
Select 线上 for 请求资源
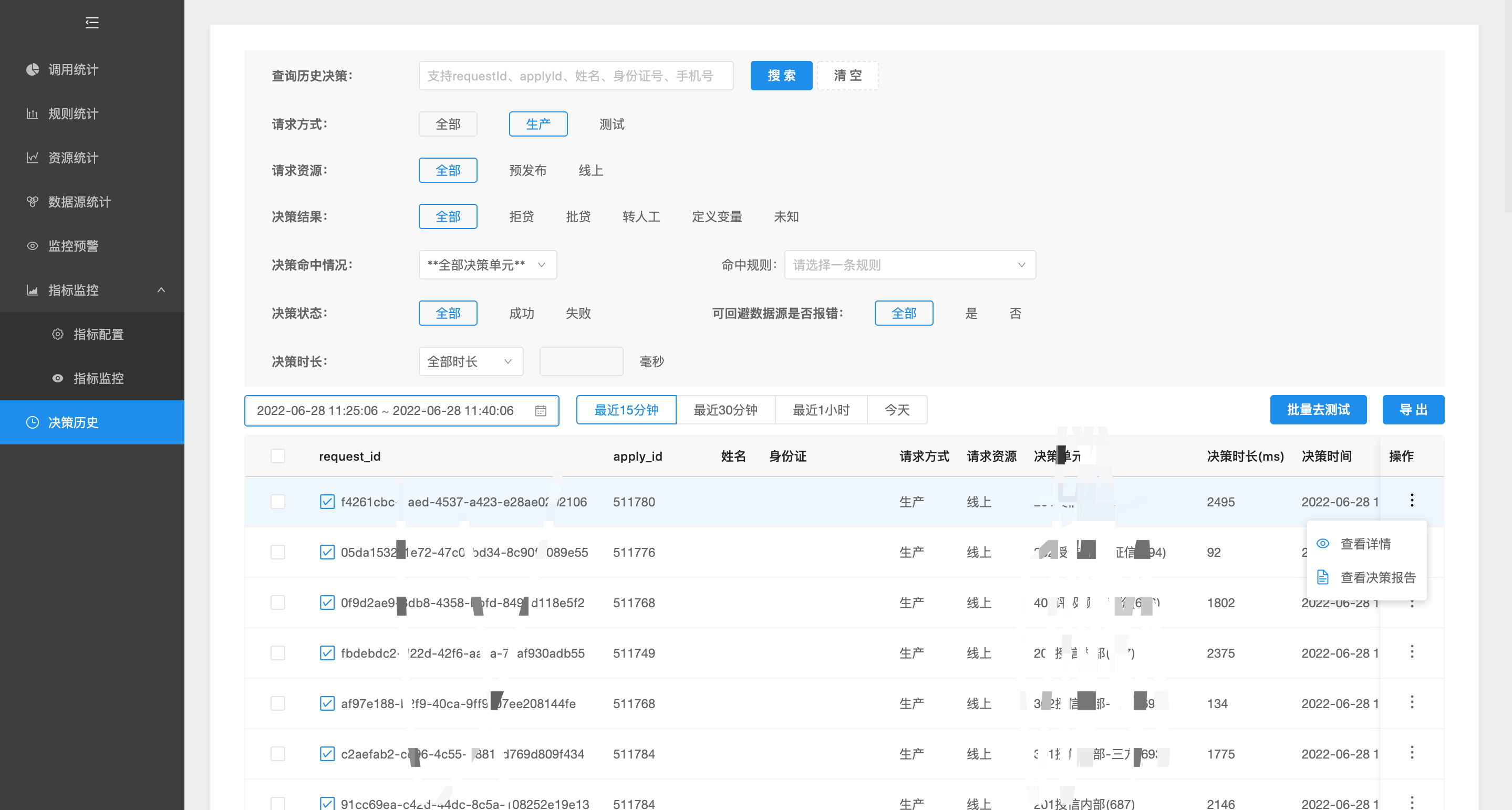[x=591, y=170]
